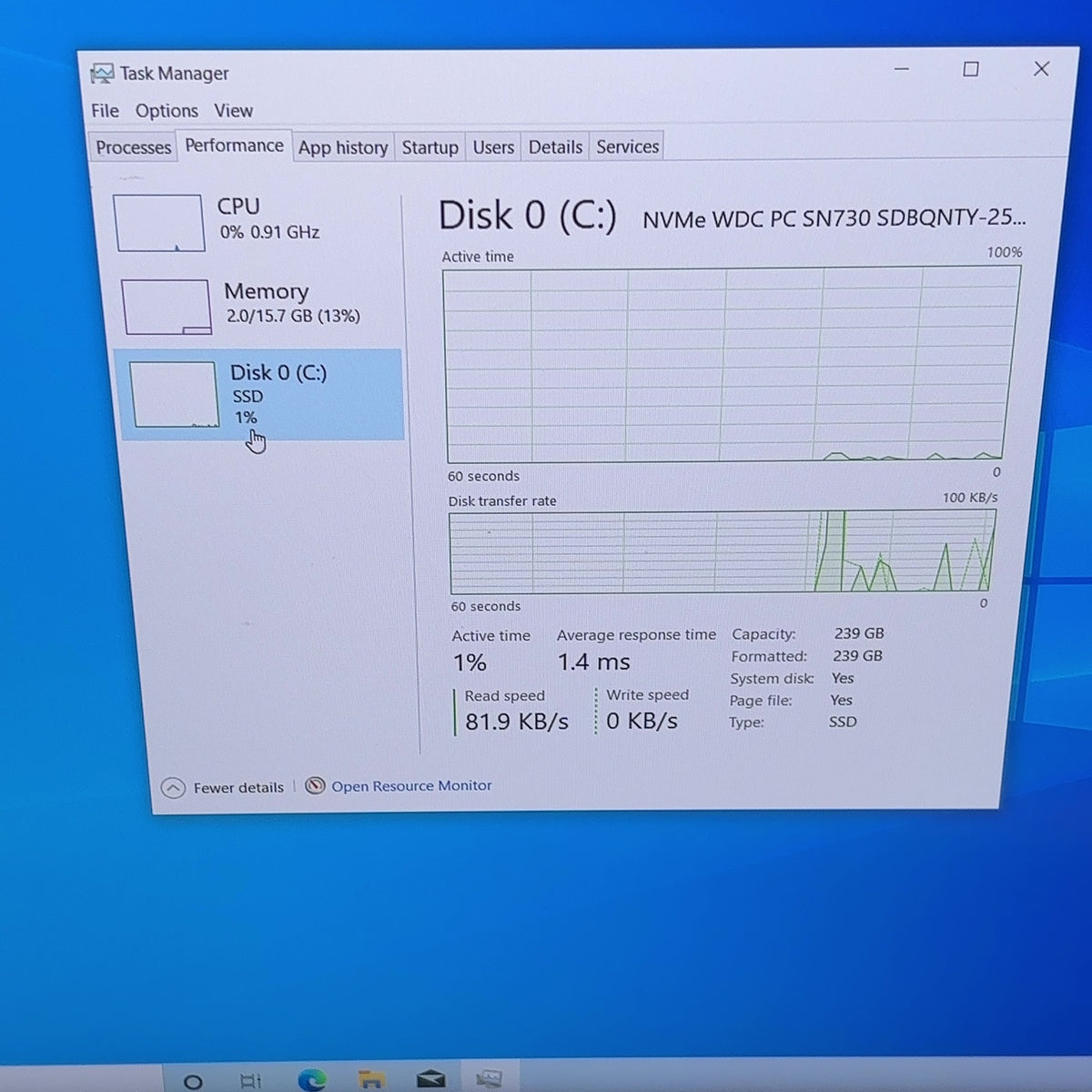1092x1092 pixels.
Task: Open the Mail app from the taskbar
Action: tap(430, 1080)
